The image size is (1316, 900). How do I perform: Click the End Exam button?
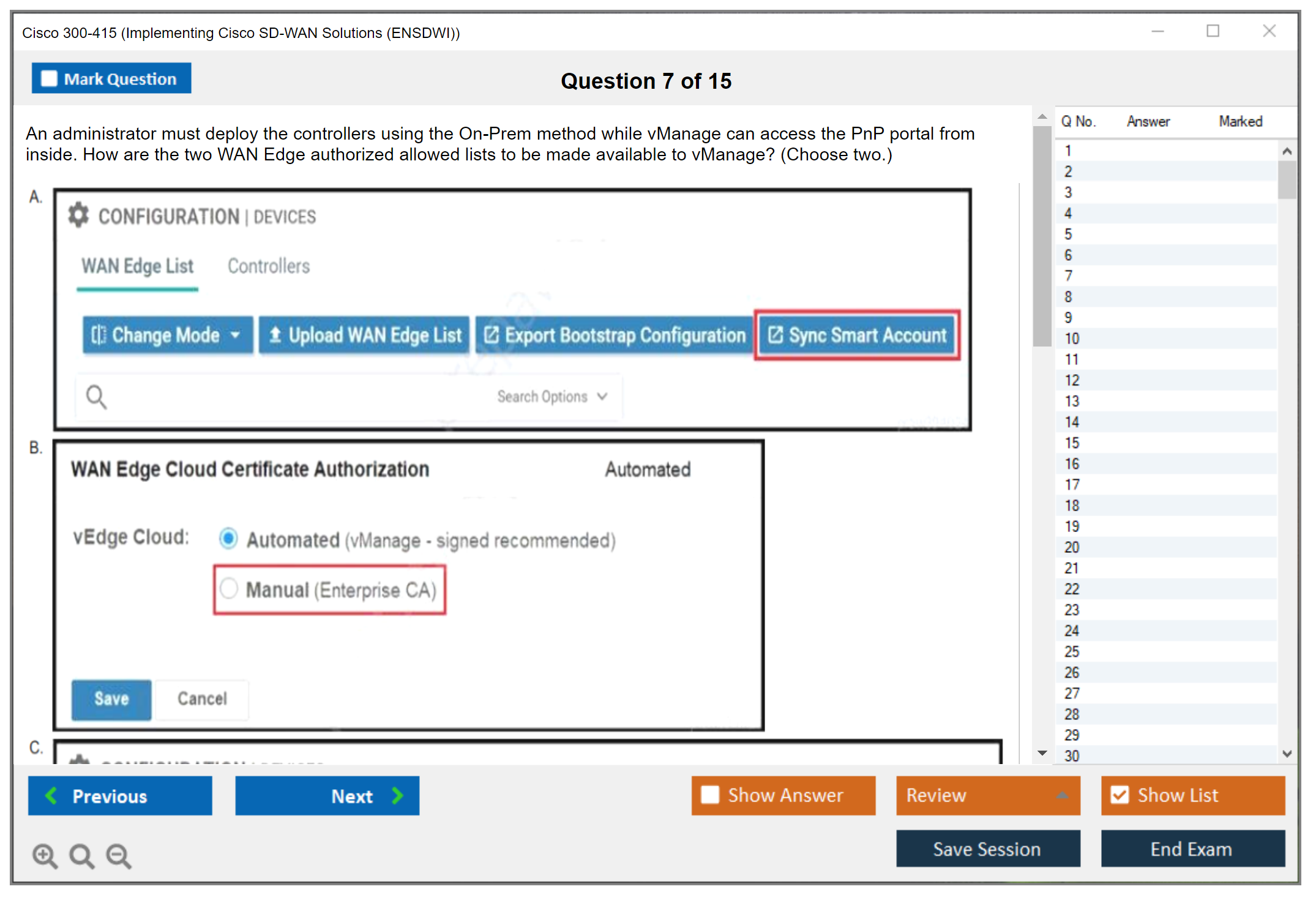(1192, 849)
